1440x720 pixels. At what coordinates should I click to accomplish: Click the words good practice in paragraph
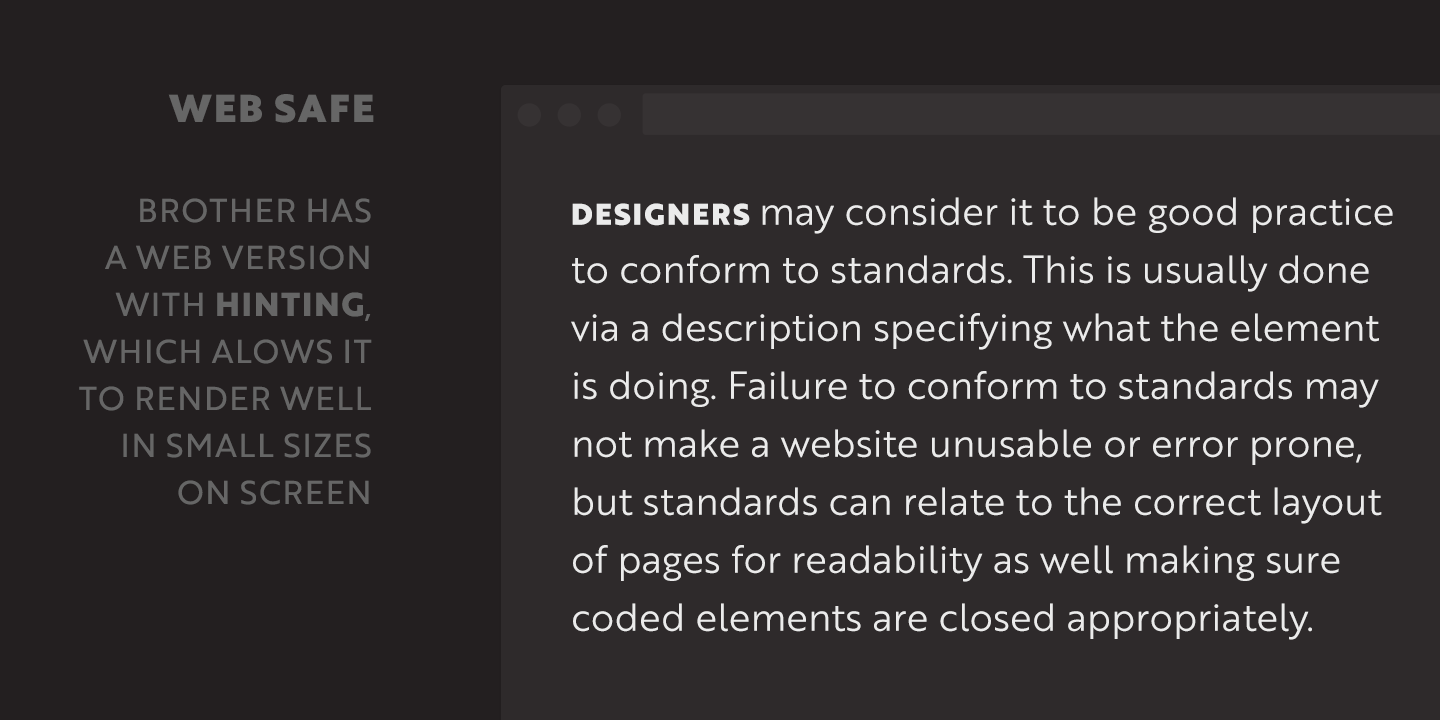pyautogui.click(x=1270, y=214)
